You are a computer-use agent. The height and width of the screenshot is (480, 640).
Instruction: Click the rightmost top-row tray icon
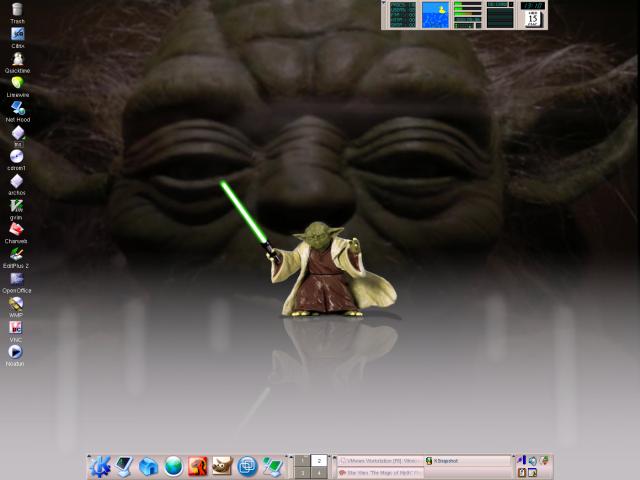(x=544, y=461)
